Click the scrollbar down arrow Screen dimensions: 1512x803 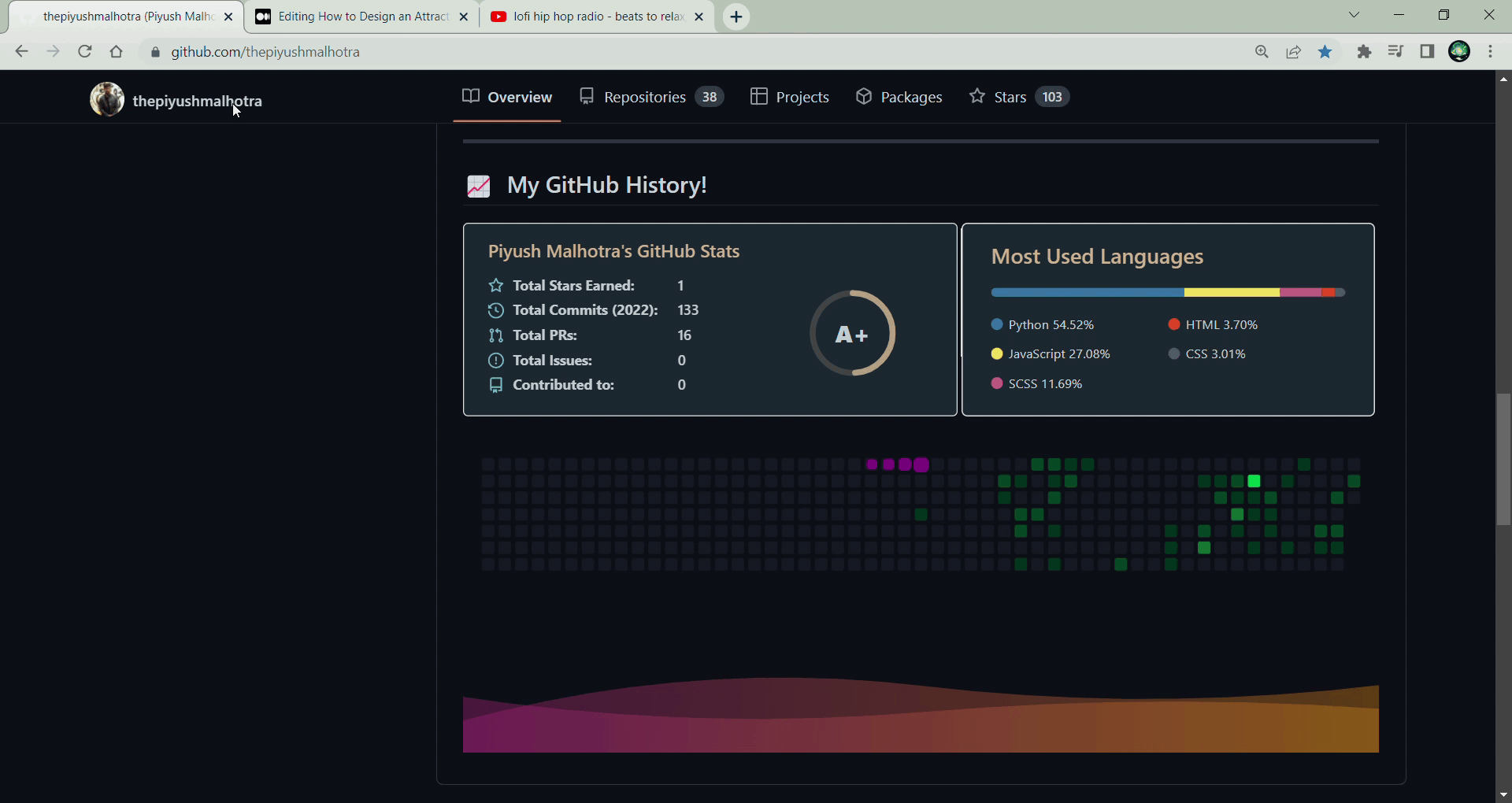click(1503, 795)
